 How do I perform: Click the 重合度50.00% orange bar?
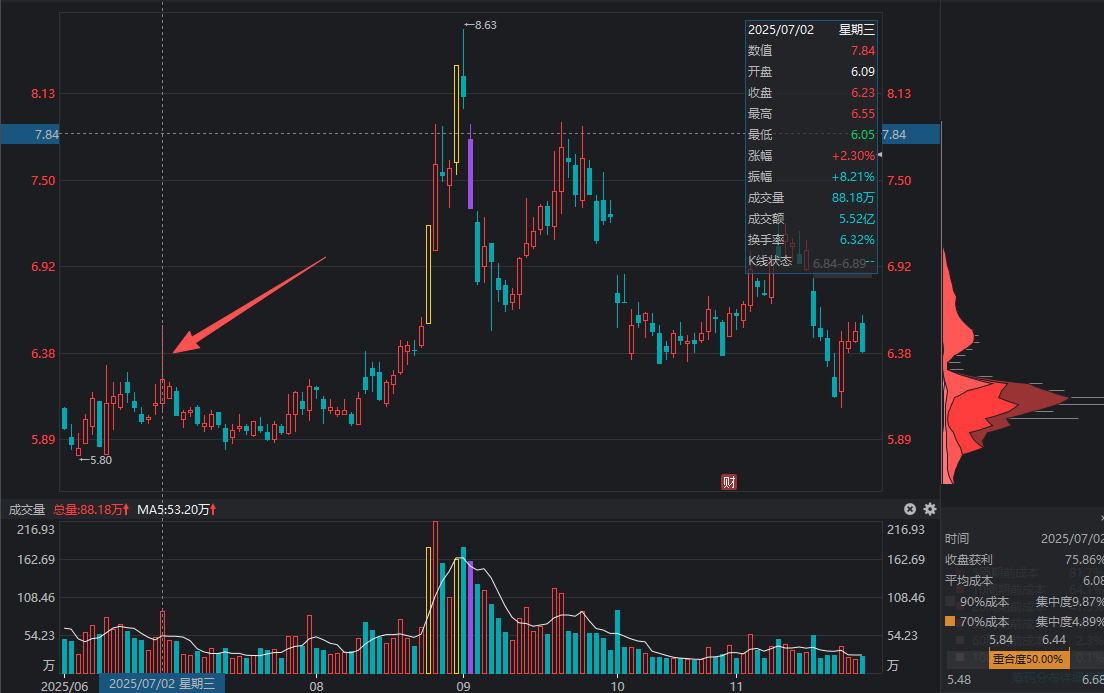[x=1029, y=659]
